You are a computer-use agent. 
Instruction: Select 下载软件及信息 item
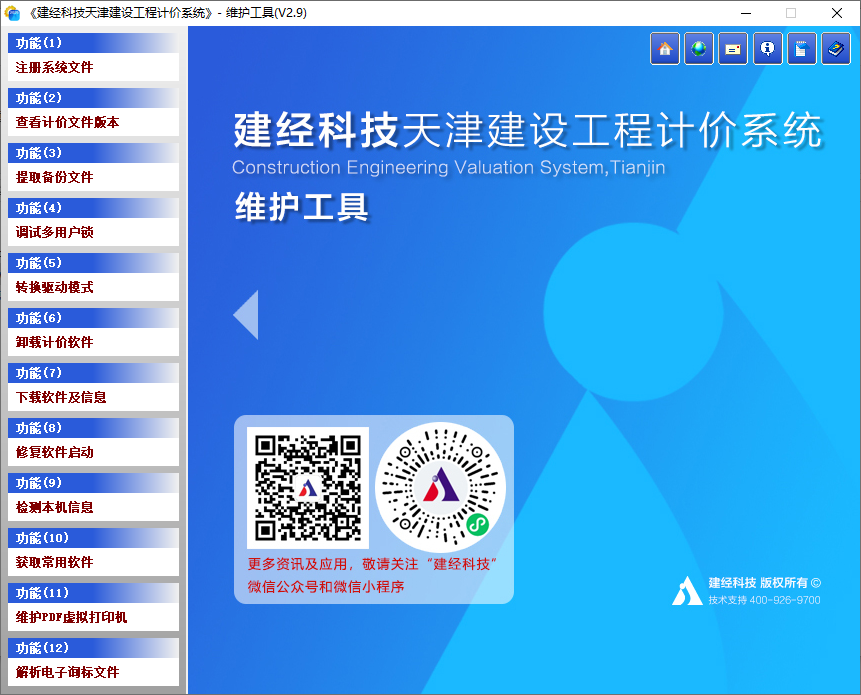93,398
